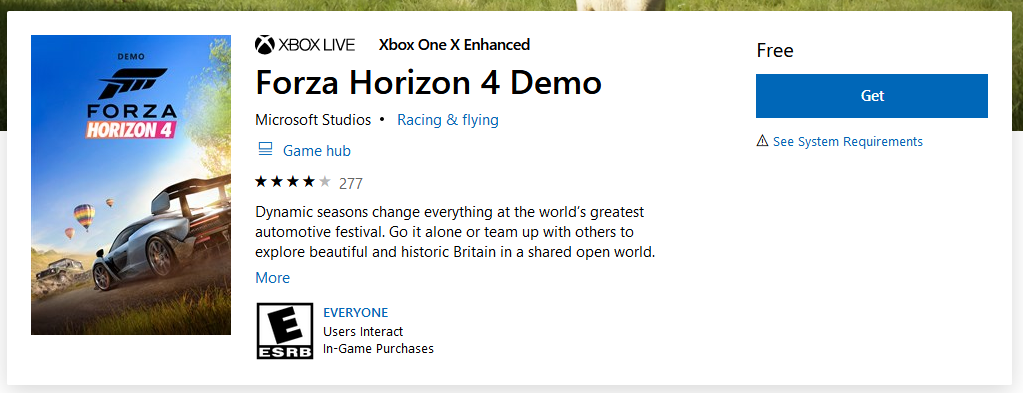This screenshot has height=393, width=1023.
Task: Click the third rating star
Action: point(293,182)
